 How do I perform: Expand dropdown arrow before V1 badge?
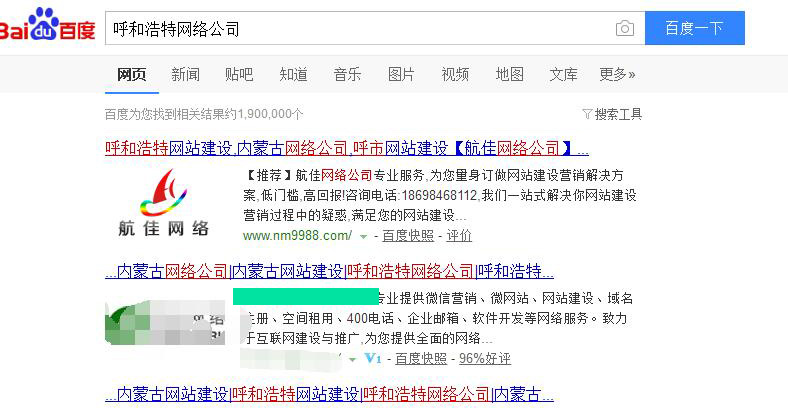point(352,358)
